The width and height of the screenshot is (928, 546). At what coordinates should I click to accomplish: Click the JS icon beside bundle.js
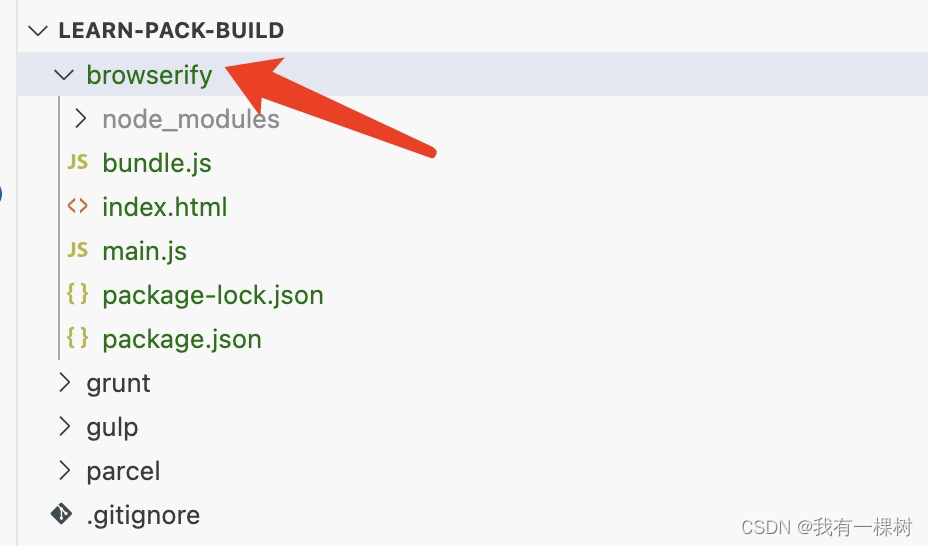[77, 162]
